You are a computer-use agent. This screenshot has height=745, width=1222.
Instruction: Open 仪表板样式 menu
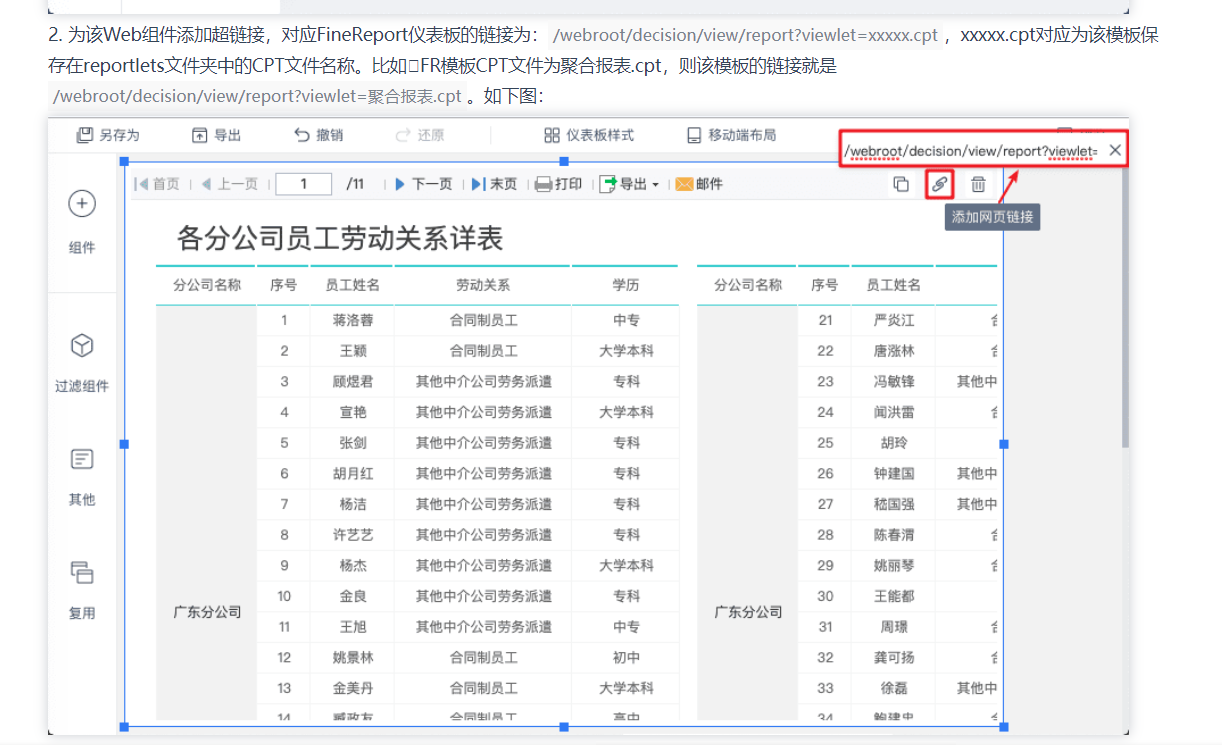point(589,135)
